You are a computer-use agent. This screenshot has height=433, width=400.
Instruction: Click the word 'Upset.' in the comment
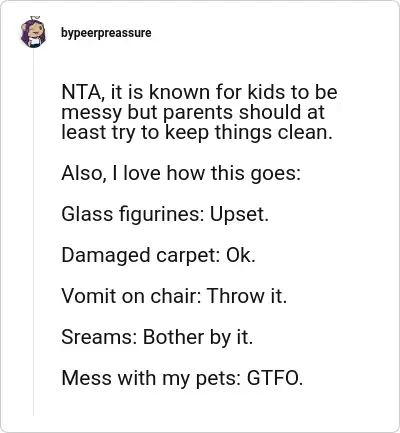[239, 214]
